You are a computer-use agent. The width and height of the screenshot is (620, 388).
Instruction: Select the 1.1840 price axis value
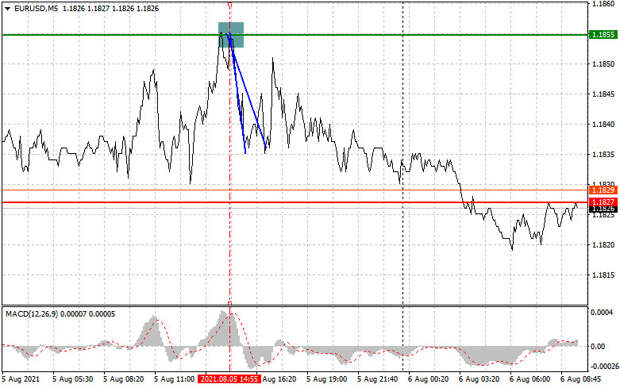[x=603, y=124]
